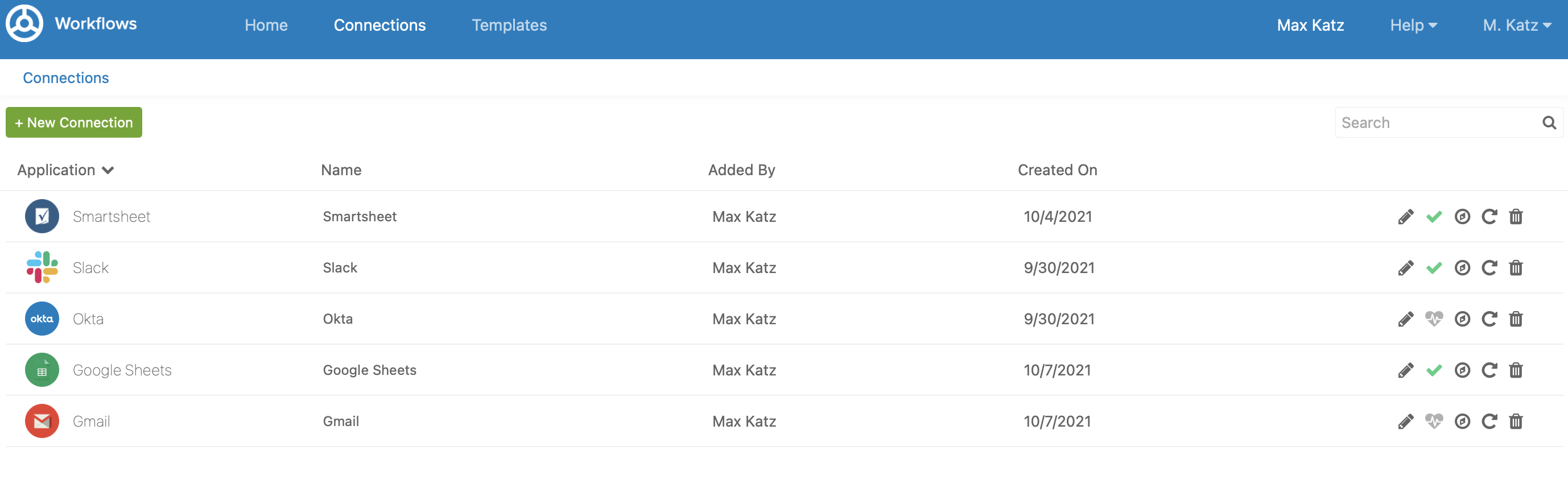Click the edit pencil for Google Sheets
Screen dimensions: 1568x504
[1405, 370]
